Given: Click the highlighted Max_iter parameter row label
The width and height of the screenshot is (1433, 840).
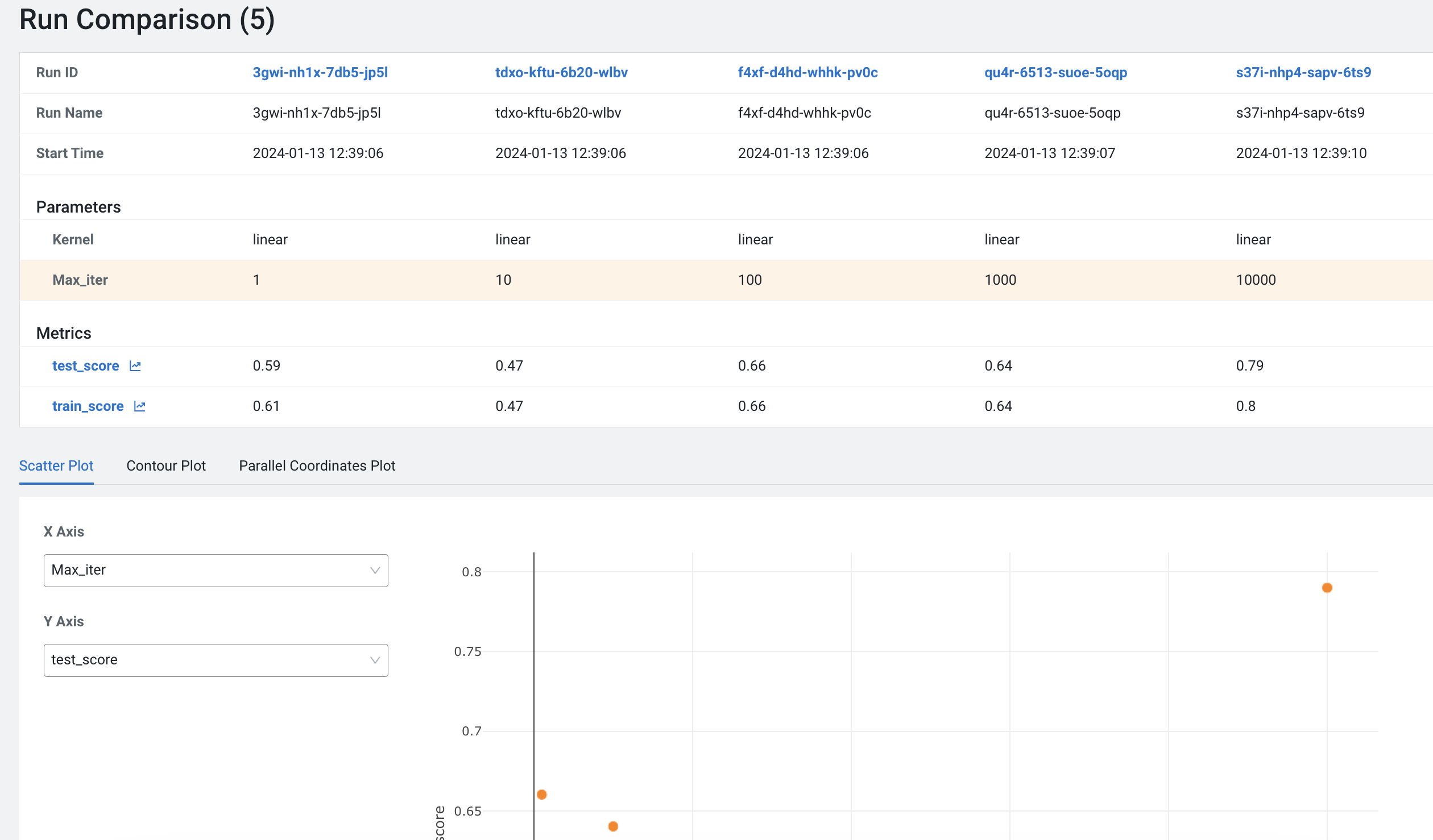Looking at the screenshot, I should coord(80,280).
